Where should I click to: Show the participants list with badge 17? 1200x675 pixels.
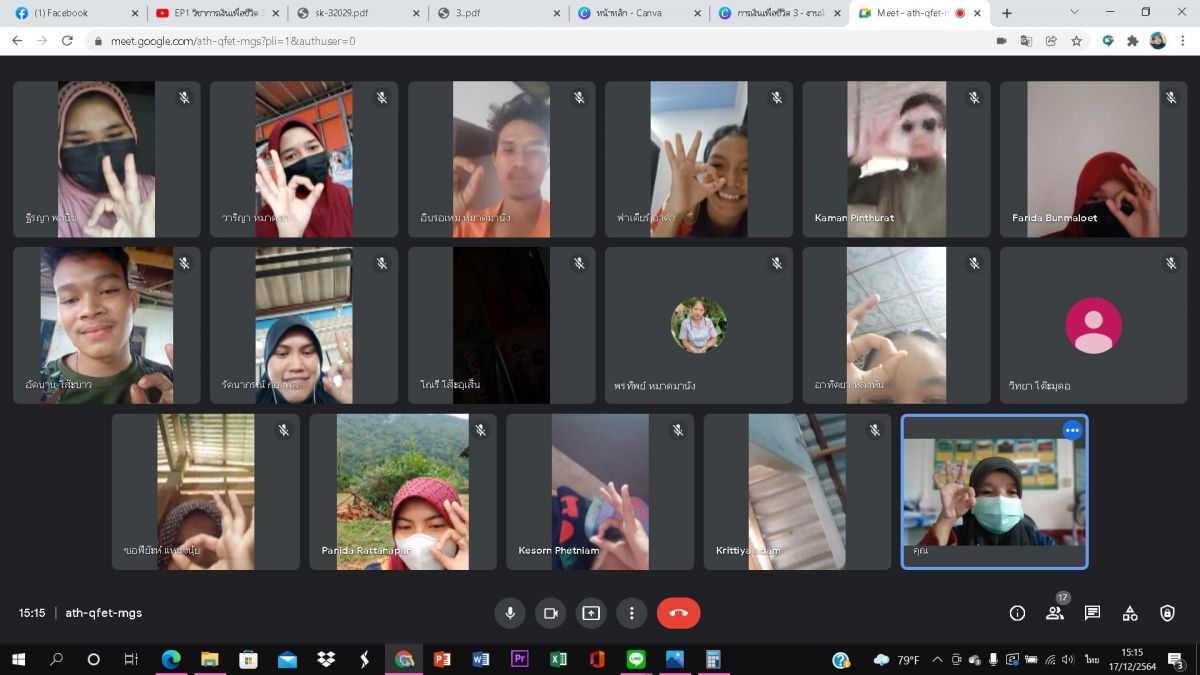pos(1055,613)
